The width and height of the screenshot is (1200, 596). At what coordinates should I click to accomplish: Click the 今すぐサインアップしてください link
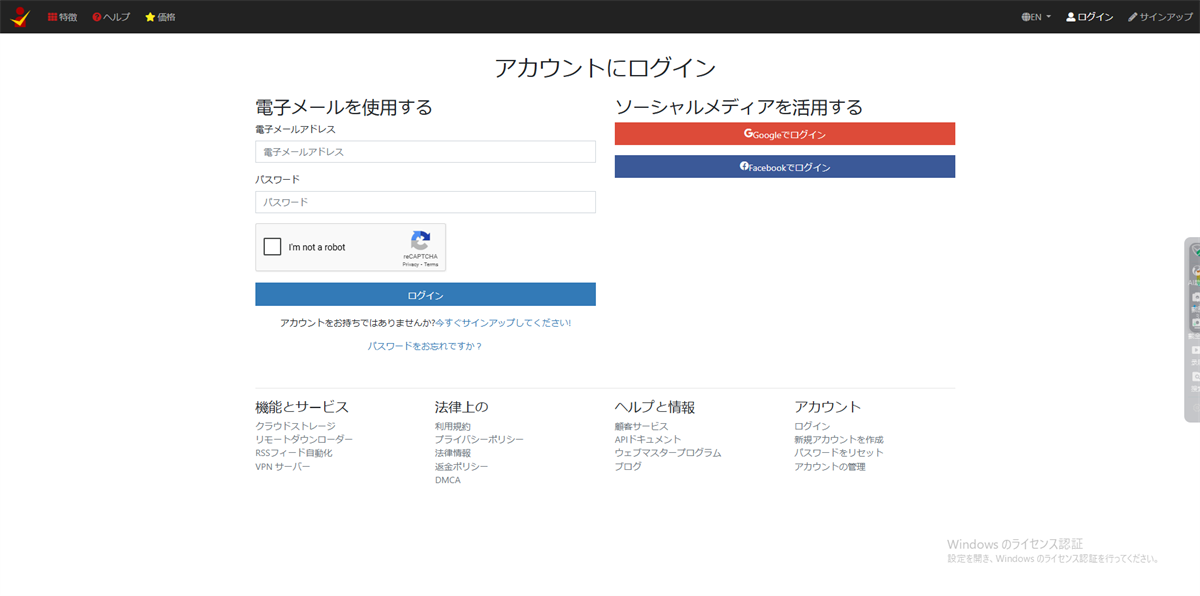503,323
